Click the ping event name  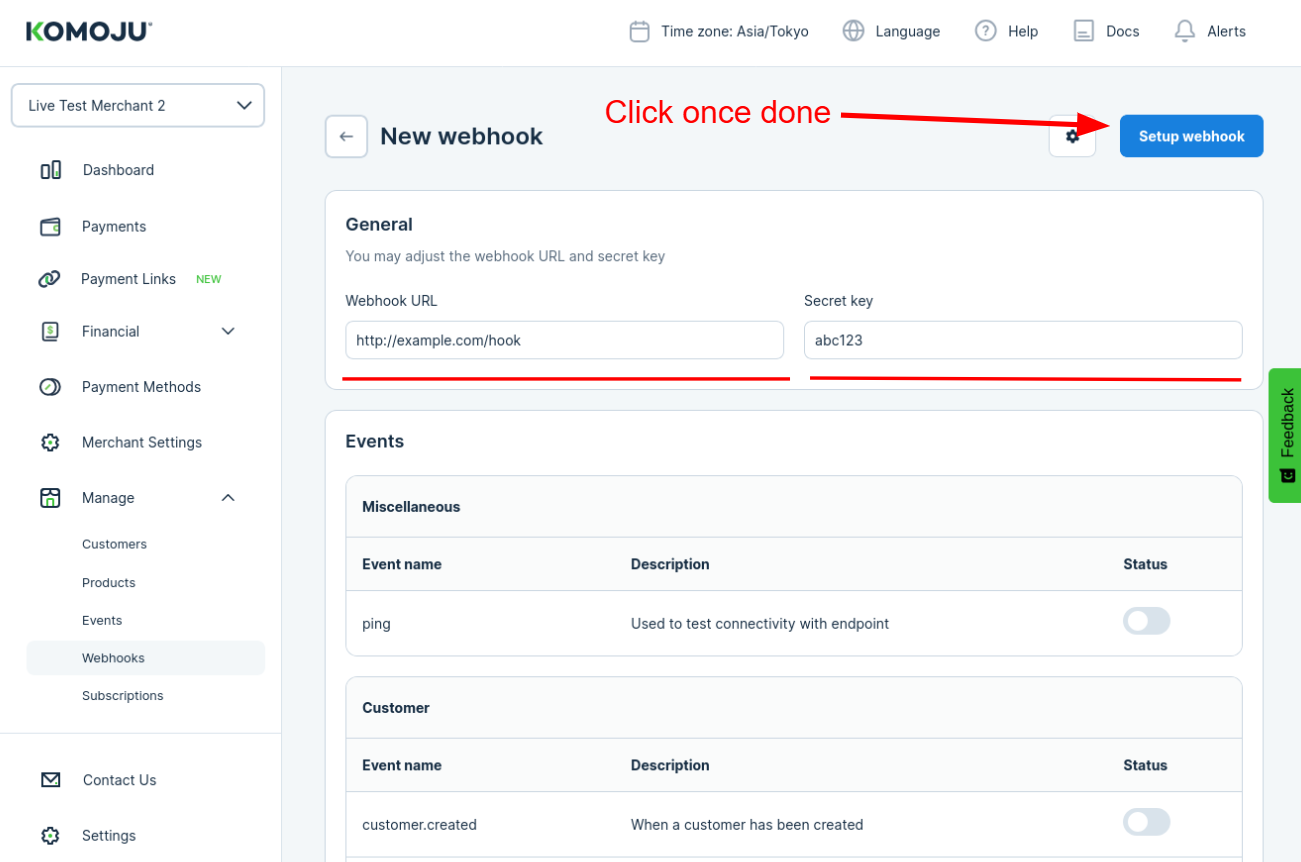(376, 624)
